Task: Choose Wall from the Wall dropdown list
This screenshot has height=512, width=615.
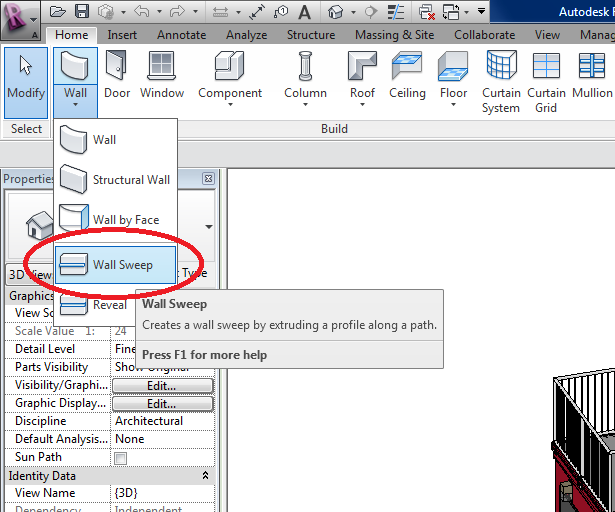Action: (x=115, y=139)
